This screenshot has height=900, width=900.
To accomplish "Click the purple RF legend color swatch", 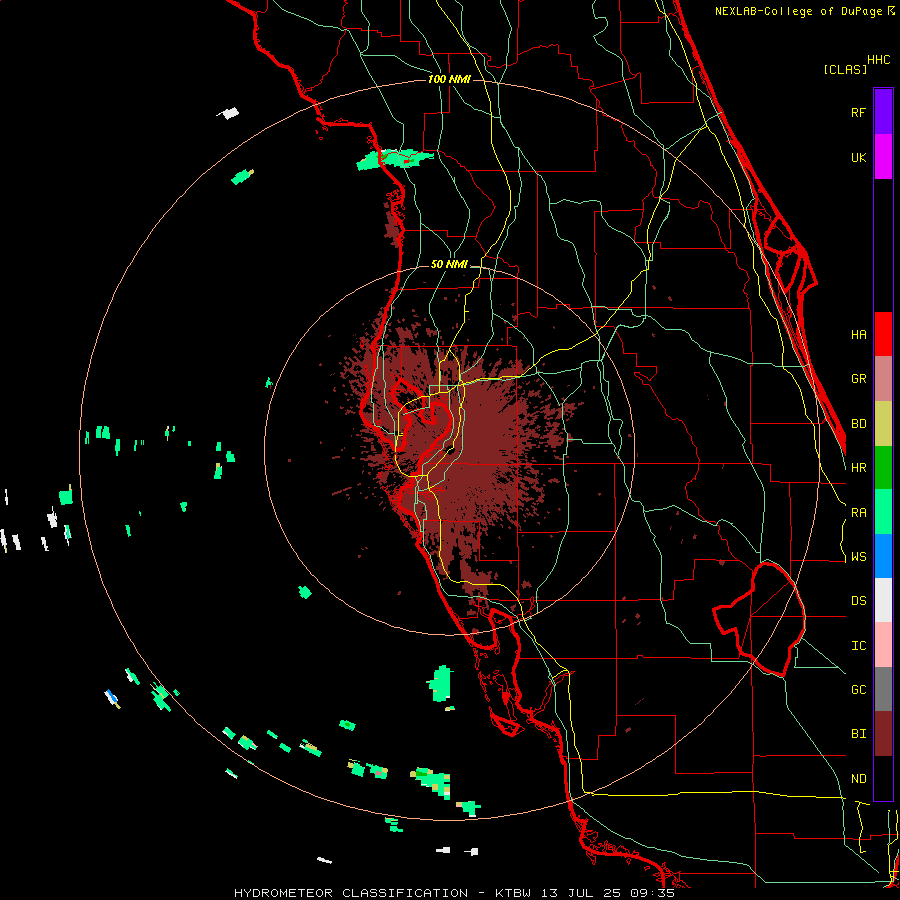I will 883,111.
